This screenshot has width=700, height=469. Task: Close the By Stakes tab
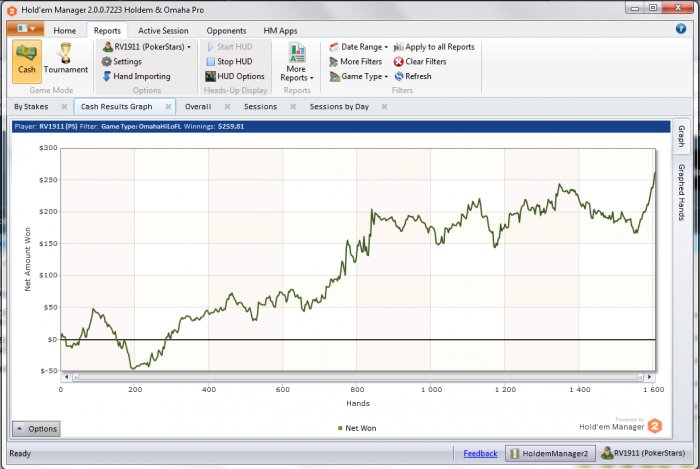pyautogui.click(x=64, y=106)
